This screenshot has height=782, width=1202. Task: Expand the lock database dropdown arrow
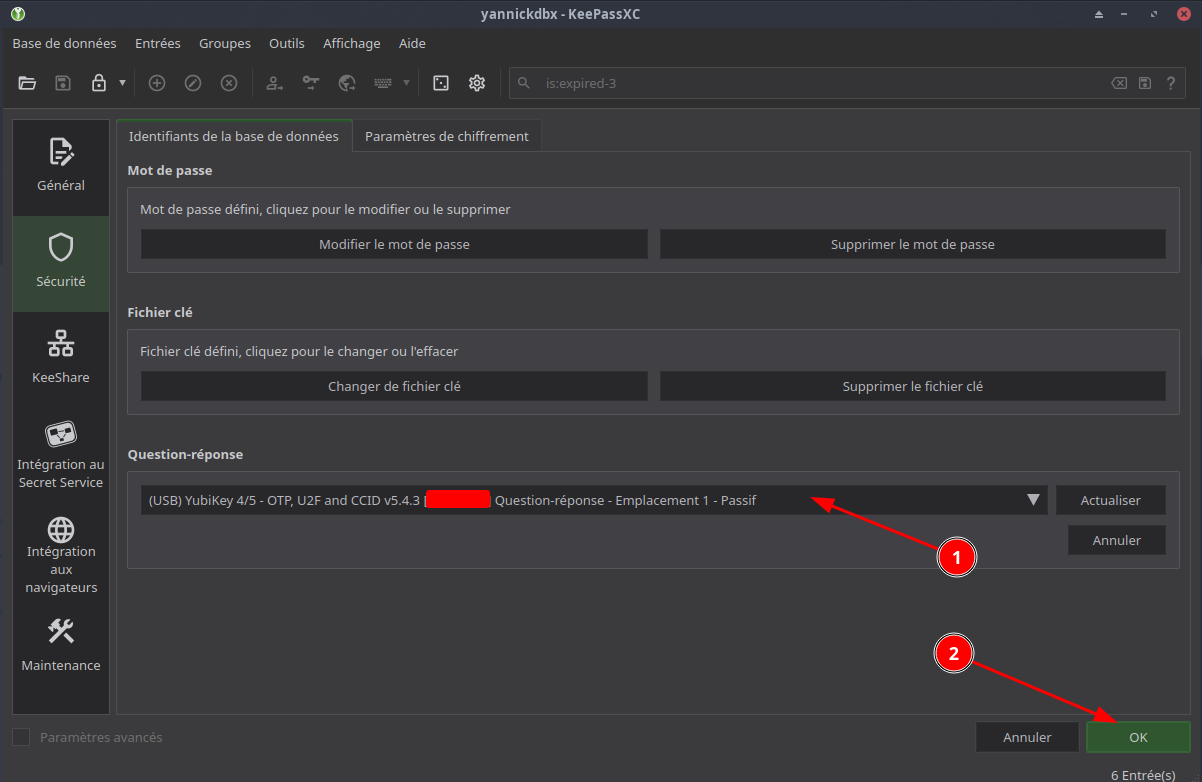click(122, 83)
